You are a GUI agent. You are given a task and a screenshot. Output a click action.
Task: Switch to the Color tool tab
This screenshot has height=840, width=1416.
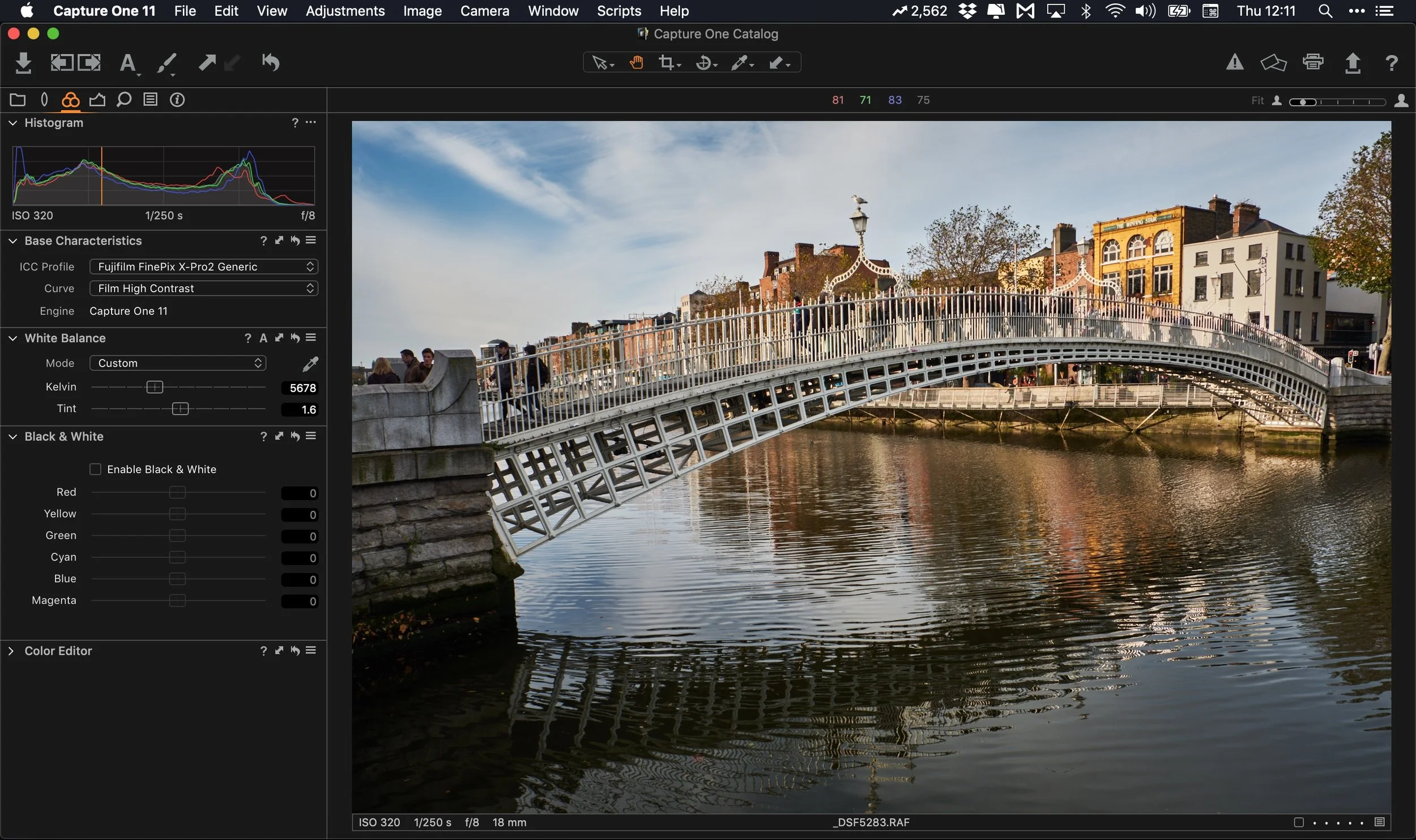(x=70, y=100)
